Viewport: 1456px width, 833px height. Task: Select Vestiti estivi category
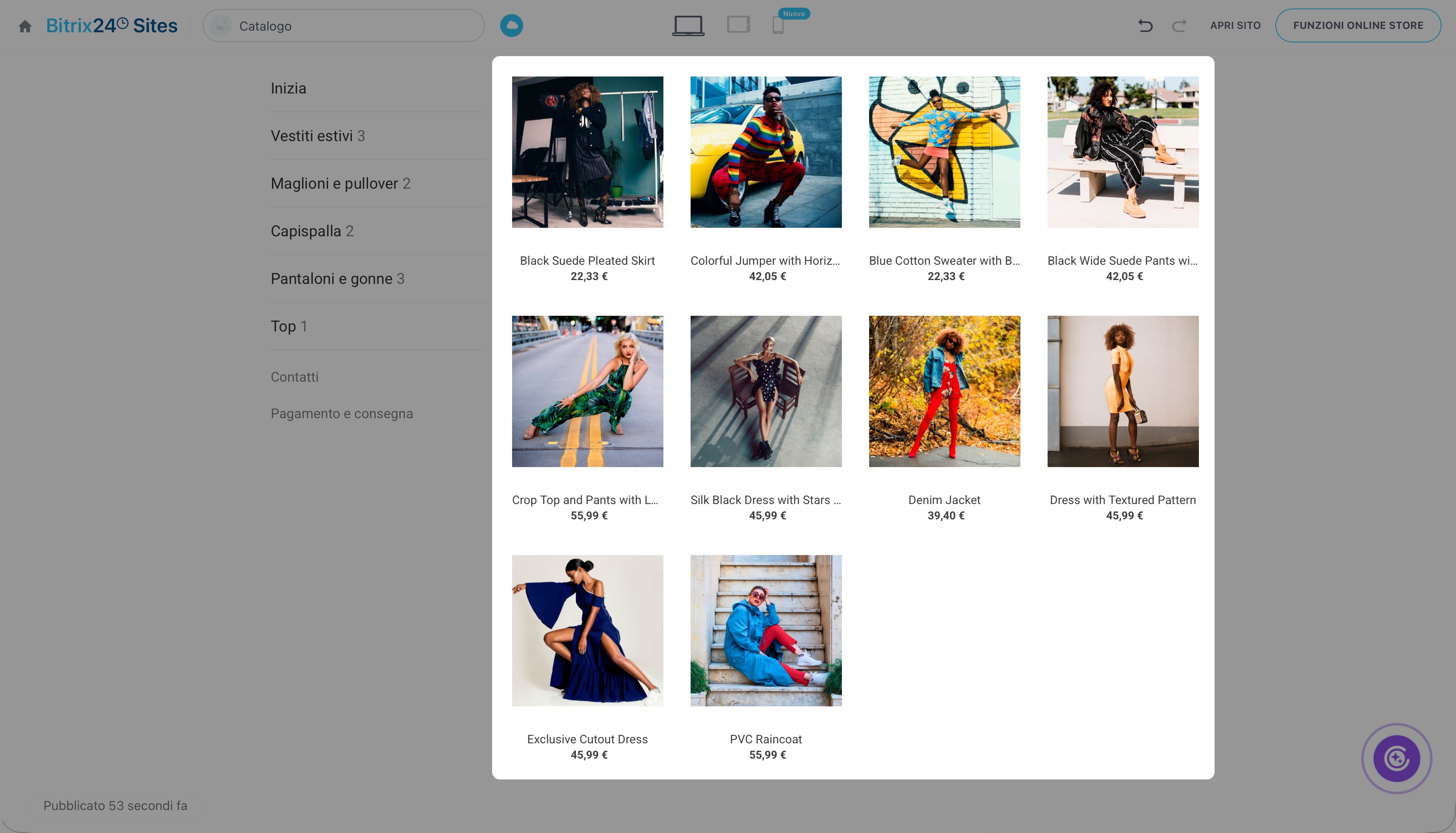[x=317, y=136]
